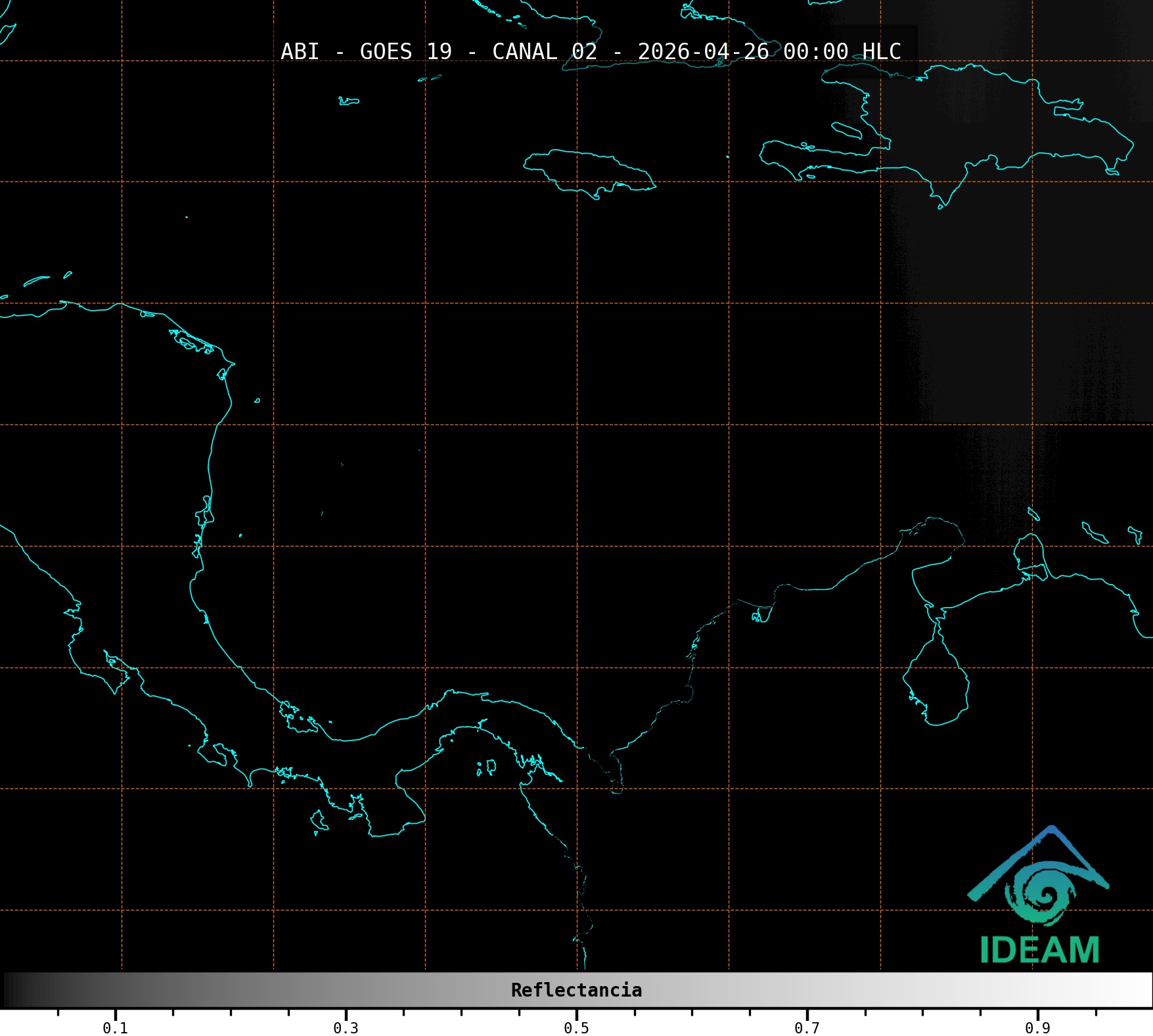
Task: Click the 0.3 tick label on colorbar
Action: 346,1028
